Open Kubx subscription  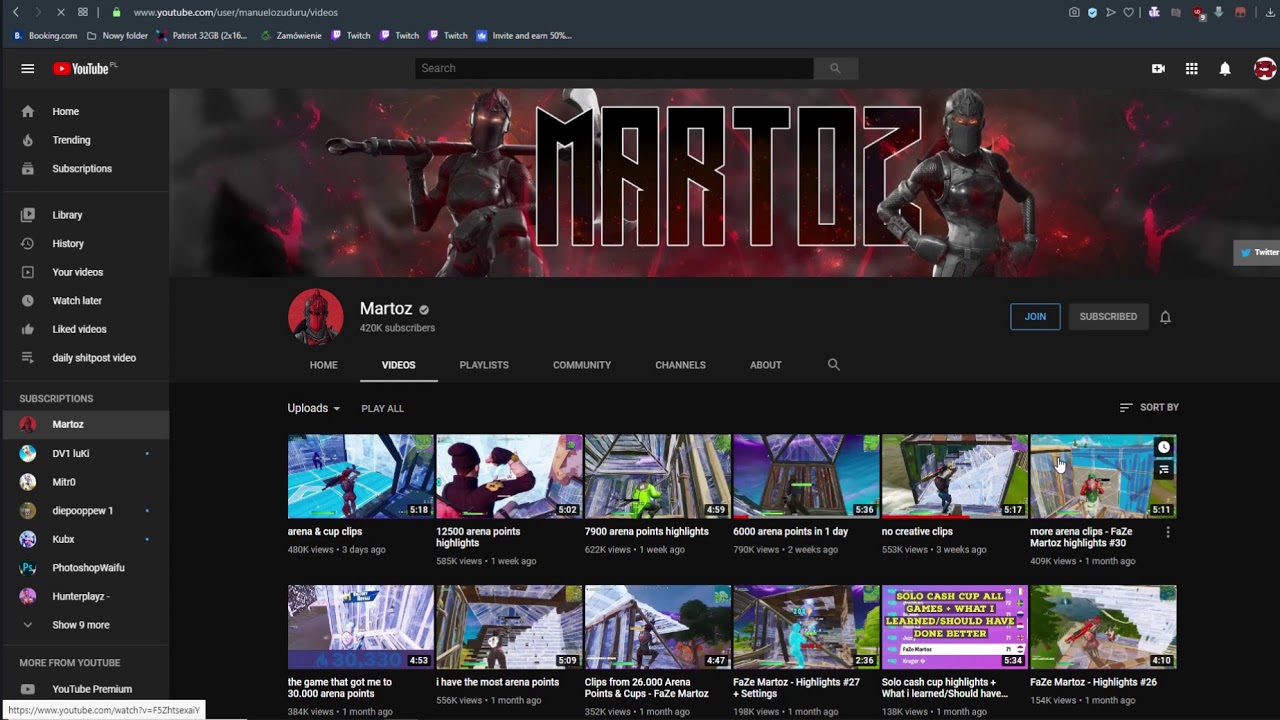[x=85, y=539]
